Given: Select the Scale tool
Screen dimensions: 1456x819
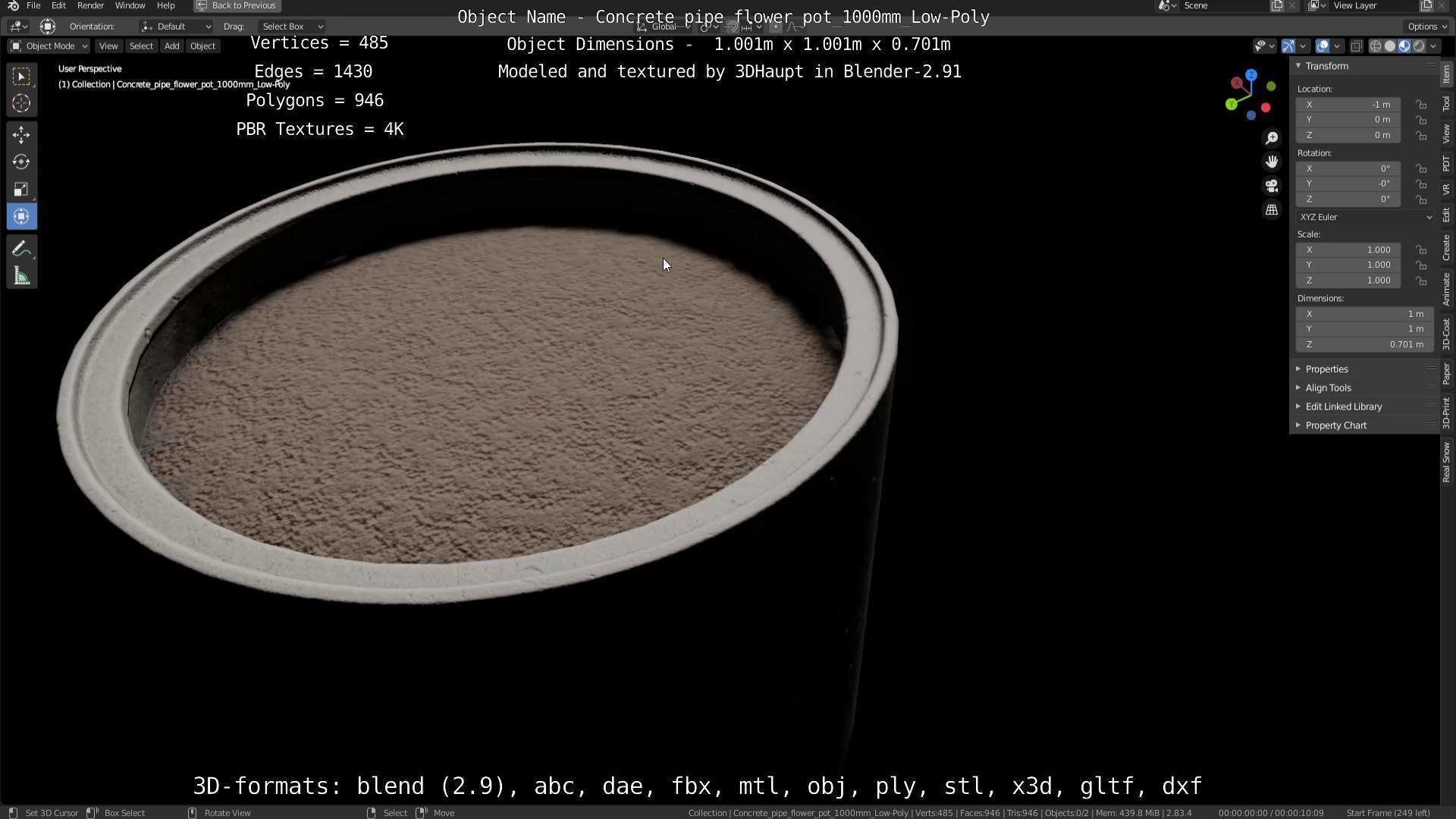Looking at the screenshot, I should pos(21,190).
